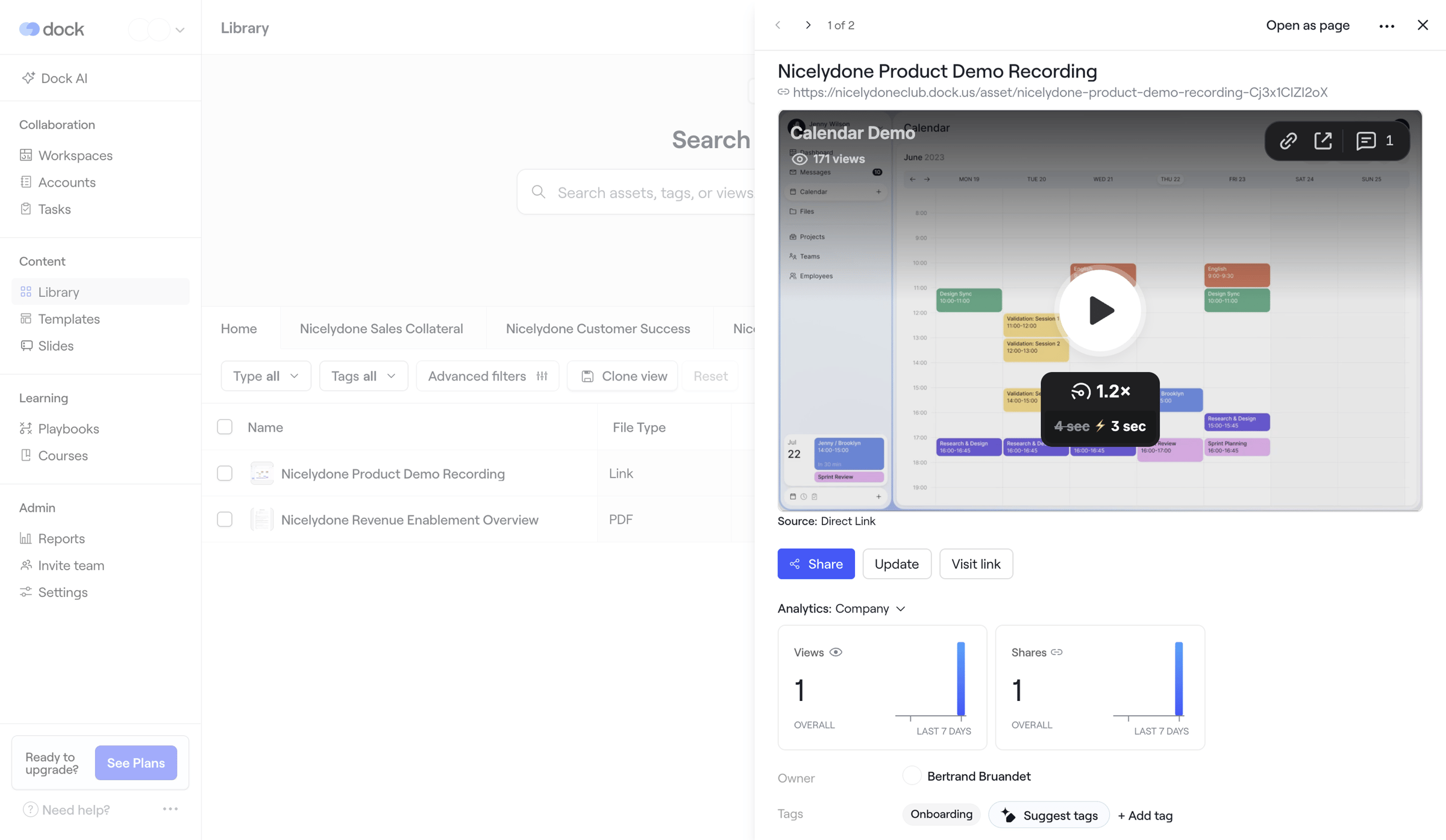Toggle select-all checkbox in Name header

pyautogui.click(x=225, y=427)
